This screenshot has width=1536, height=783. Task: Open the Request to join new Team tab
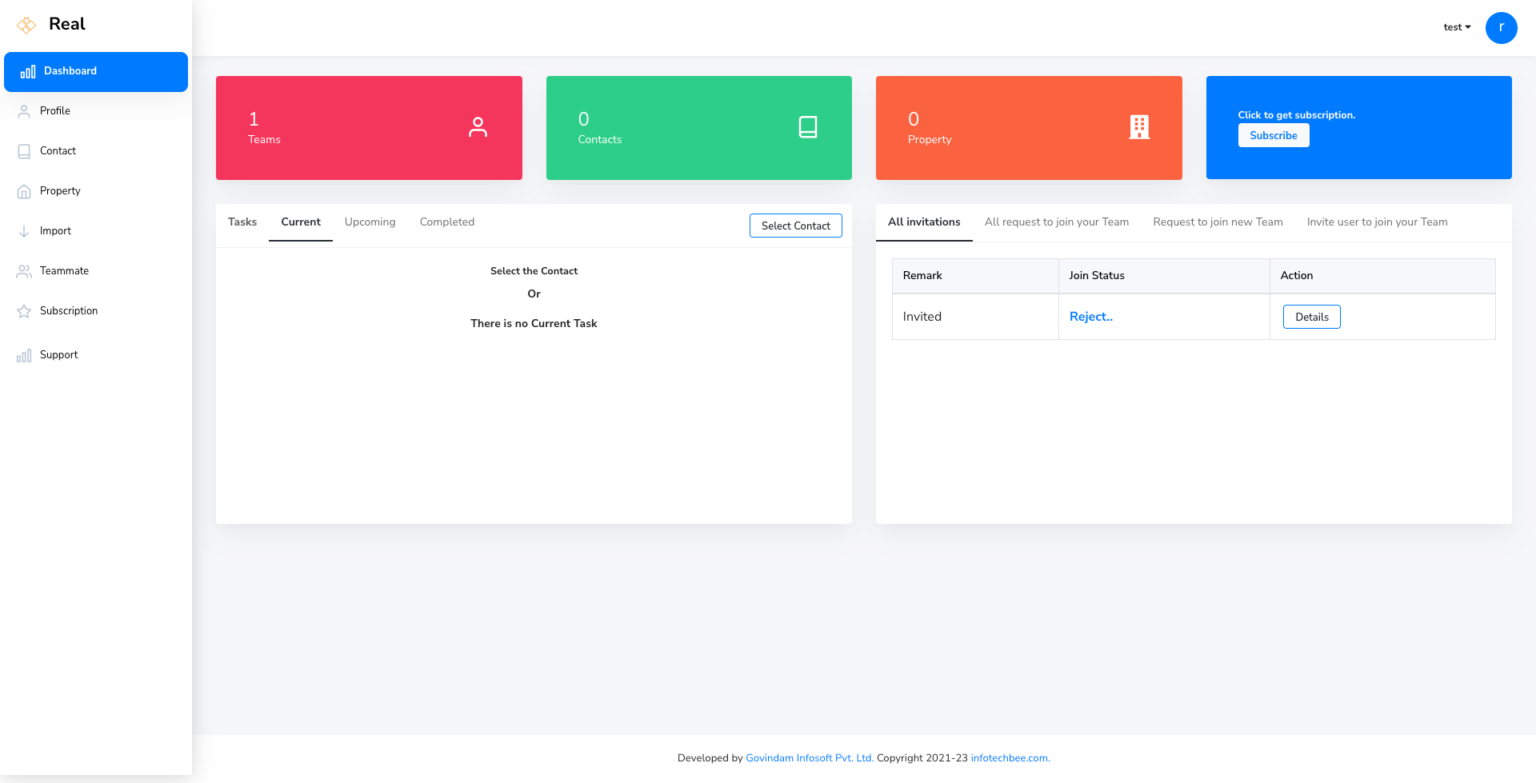[x=1217, y=222]
